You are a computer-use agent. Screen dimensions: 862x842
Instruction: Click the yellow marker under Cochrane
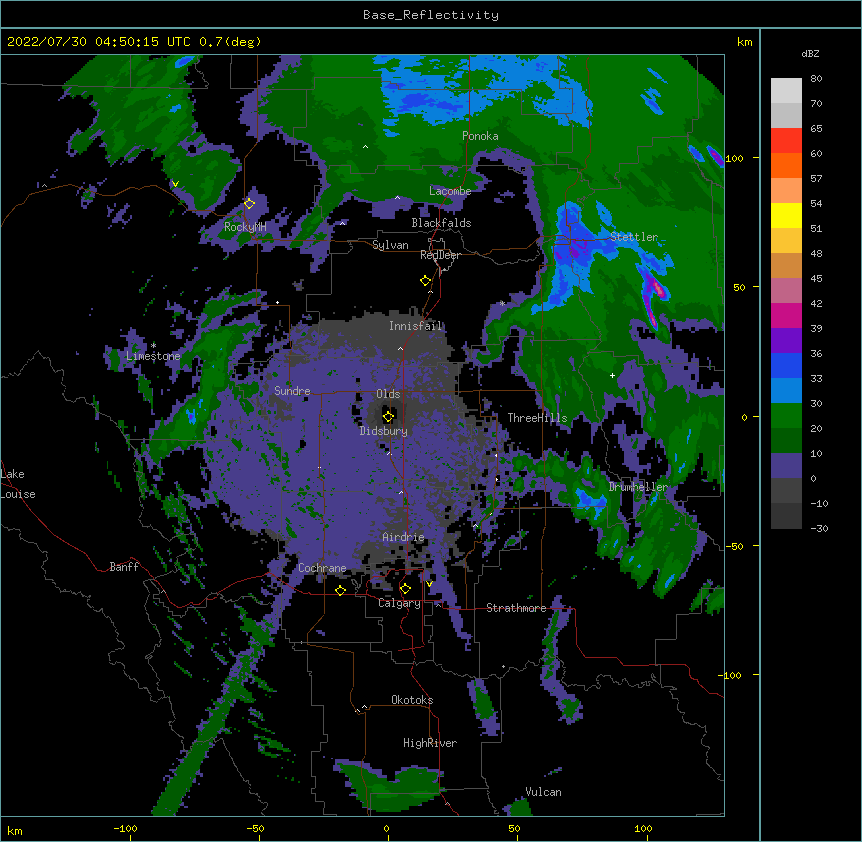click(340, 590)
